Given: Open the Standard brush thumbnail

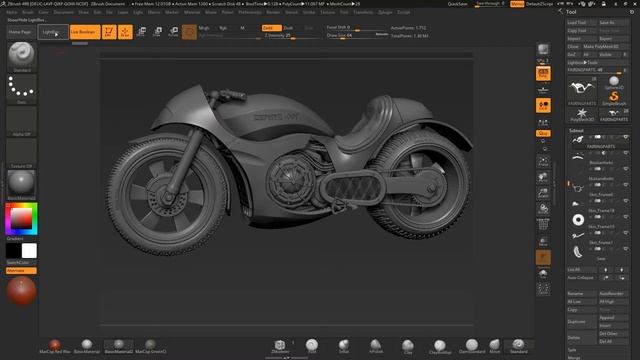Looking at the screenshot, I should pyautogui.click(x=22, y=57).
